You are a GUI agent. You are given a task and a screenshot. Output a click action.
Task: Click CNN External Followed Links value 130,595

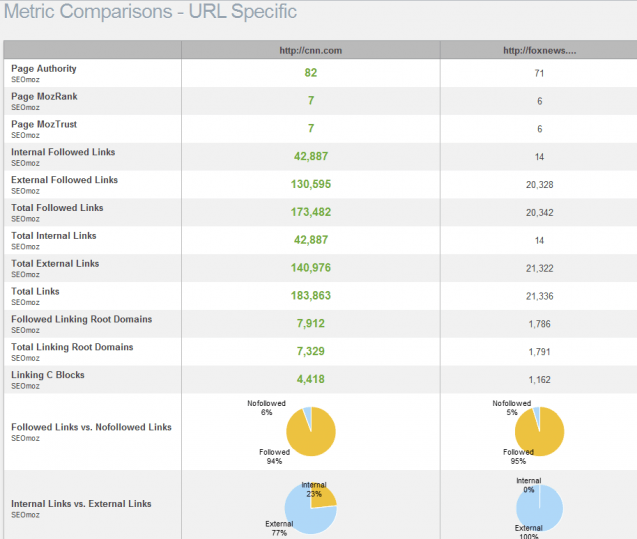pos(311,184)
